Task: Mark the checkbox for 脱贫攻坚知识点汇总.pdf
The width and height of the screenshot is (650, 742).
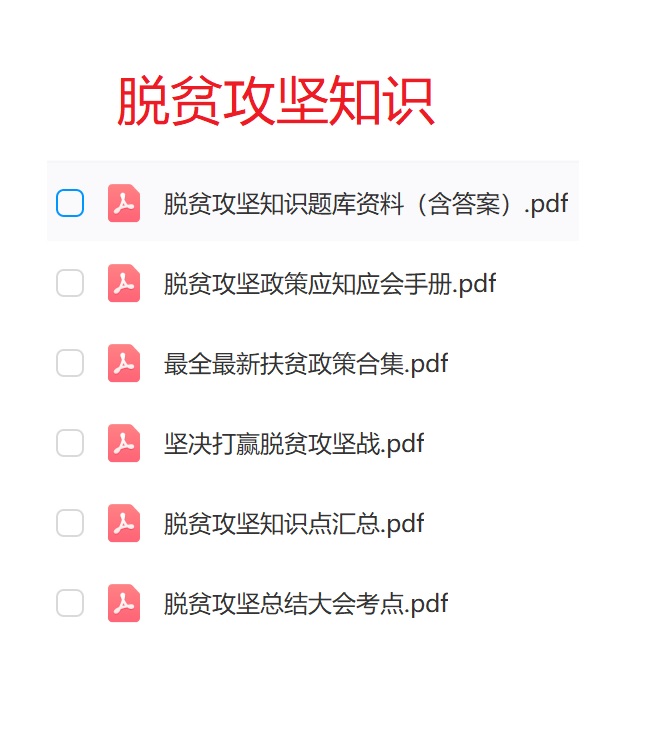Action: 70,523
